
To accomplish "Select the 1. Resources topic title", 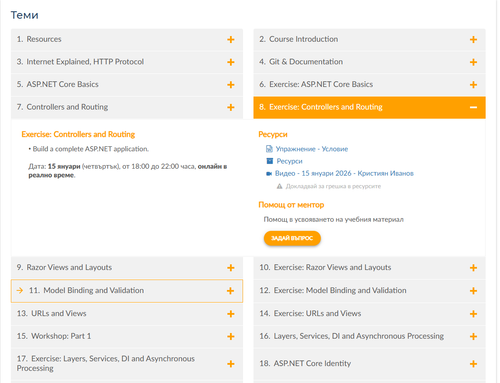I will click(39, 39).
